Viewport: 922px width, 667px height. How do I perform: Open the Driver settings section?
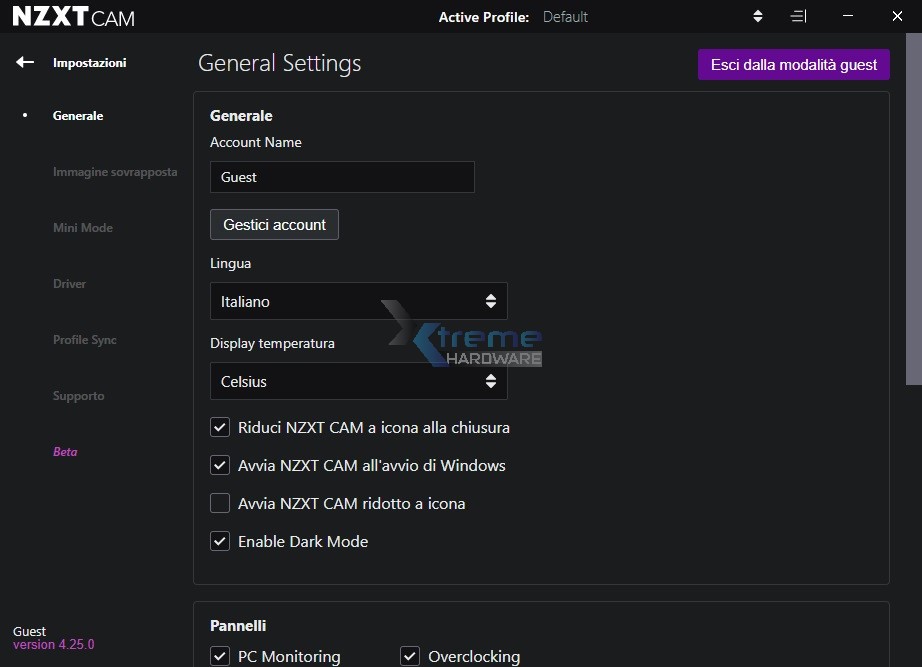click(x=69, y=284)
